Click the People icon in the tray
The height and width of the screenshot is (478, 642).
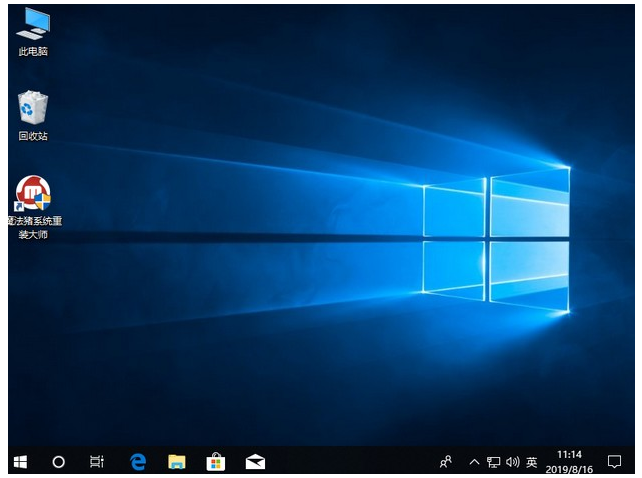(x=446, y=461)
